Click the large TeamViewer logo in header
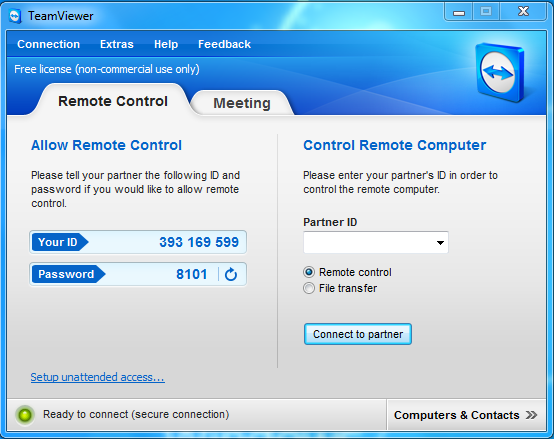The width and height of the screenshot is (554, 439). [500, 72]
